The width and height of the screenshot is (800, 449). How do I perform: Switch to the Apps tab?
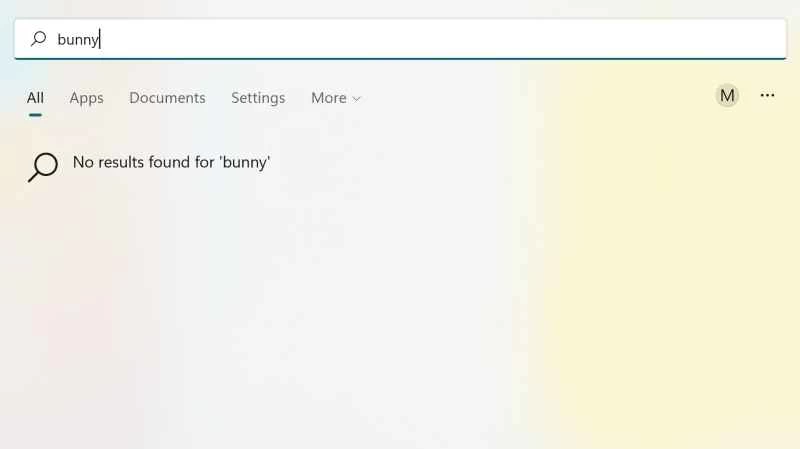point(86,98)
